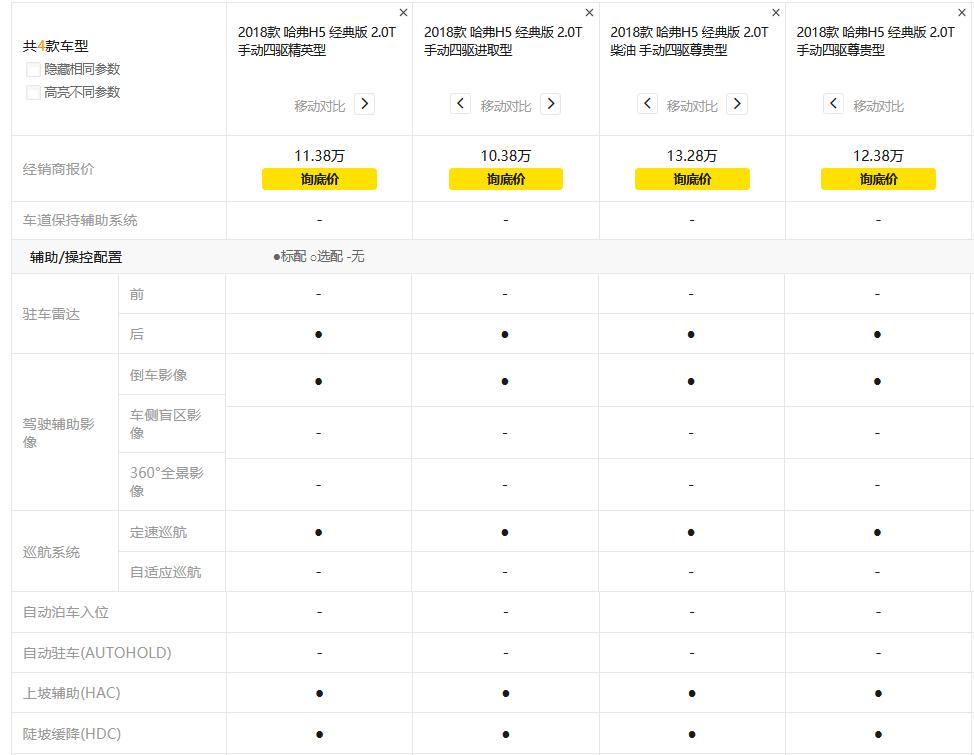Click 询底价 under the 12.38万 price
The height and width of the screenshot is (755, 974).
877,179
